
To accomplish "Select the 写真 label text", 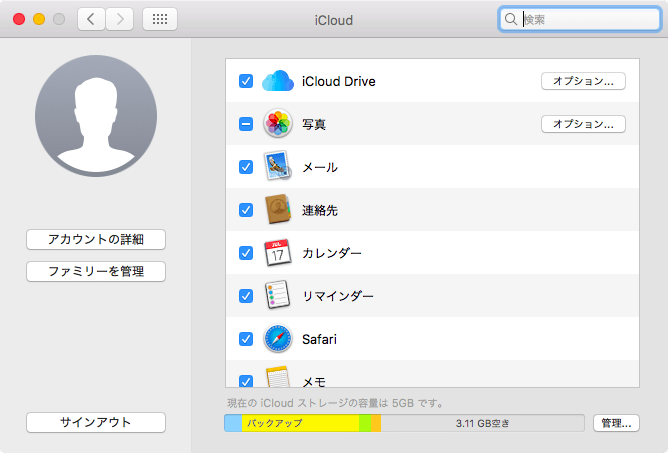I will coord(314,124).
